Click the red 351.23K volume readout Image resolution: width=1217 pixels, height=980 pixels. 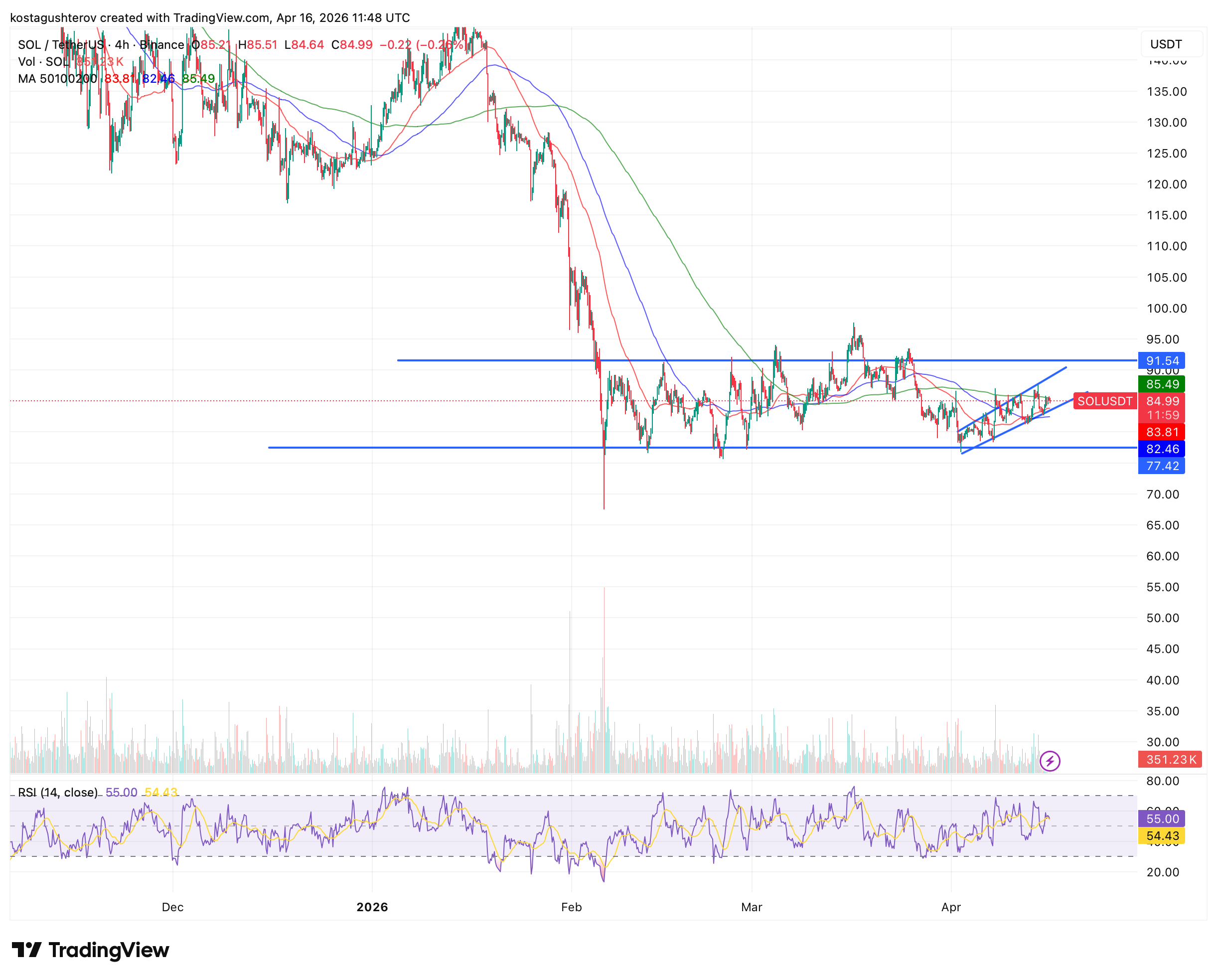(1170, 760)
